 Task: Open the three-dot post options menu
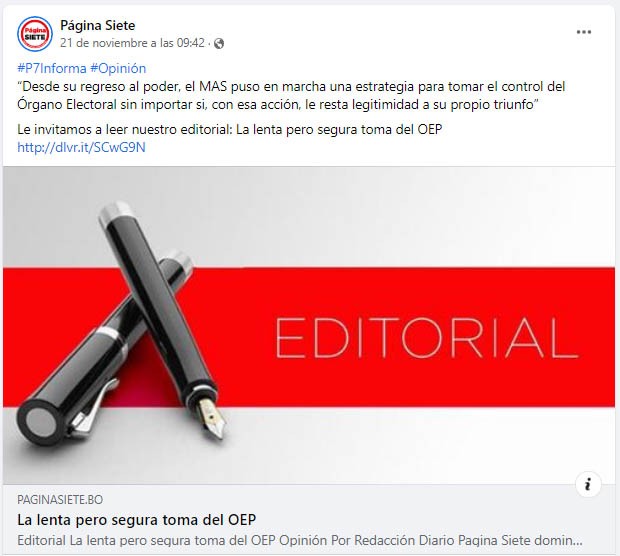584,32
